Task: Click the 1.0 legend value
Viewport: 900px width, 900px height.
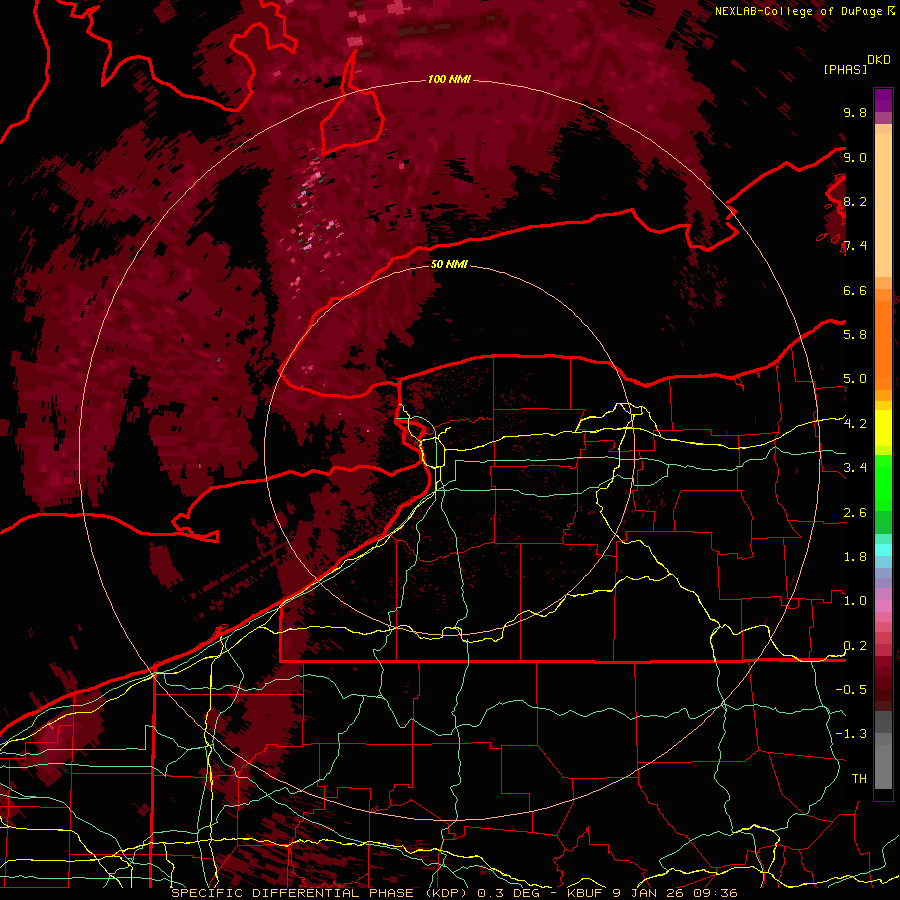Action: coord(855,601)
